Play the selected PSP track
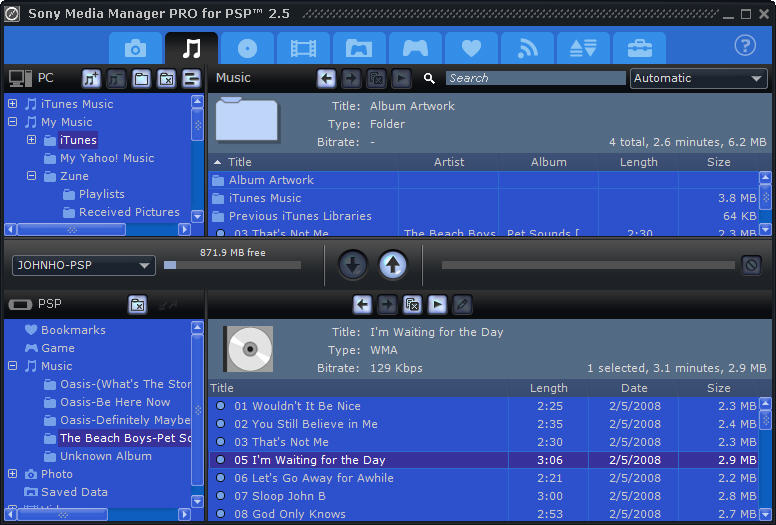Image resolution: width=776 pixels, height=525 pixels. pos(437,304)
